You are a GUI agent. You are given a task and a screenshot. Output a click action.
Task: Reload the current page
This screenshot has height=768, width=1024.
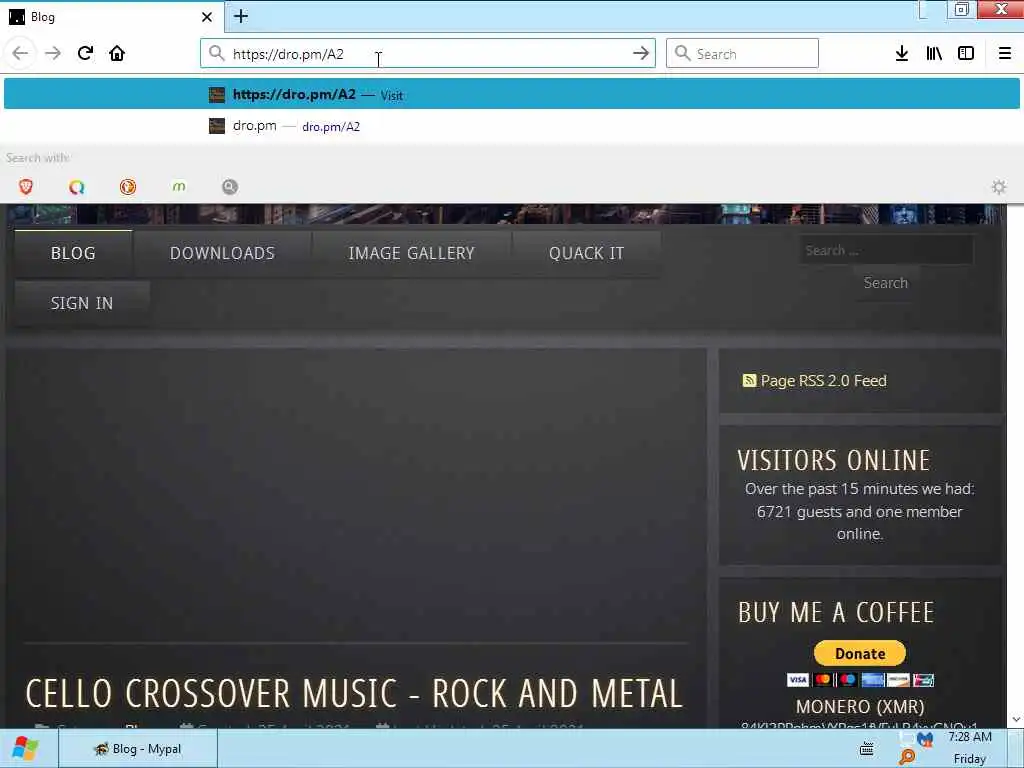pyautogui.click(x=85, y=53)
